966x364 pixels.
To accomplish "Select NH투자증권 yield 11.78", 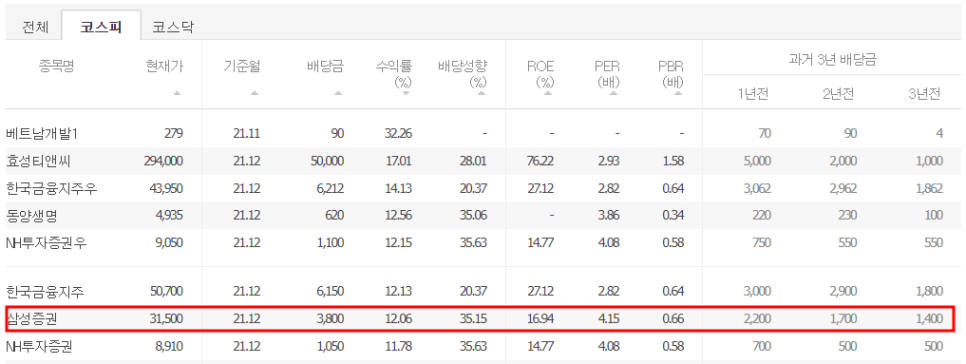I will coord(398,347).
